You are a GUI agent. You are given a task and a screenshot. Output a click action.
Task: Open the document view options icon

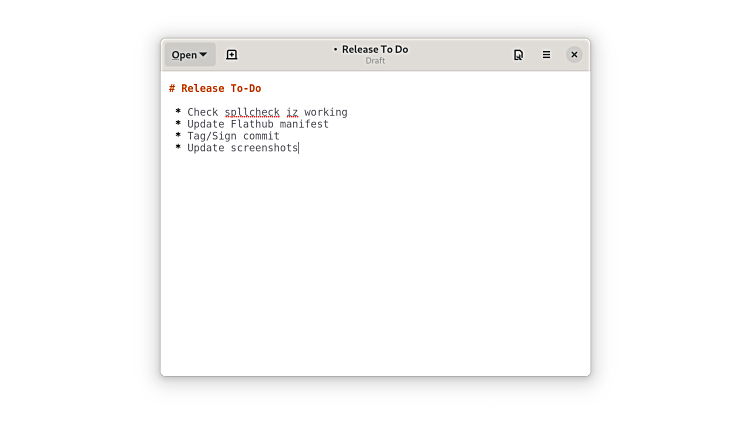pos(518,55)
